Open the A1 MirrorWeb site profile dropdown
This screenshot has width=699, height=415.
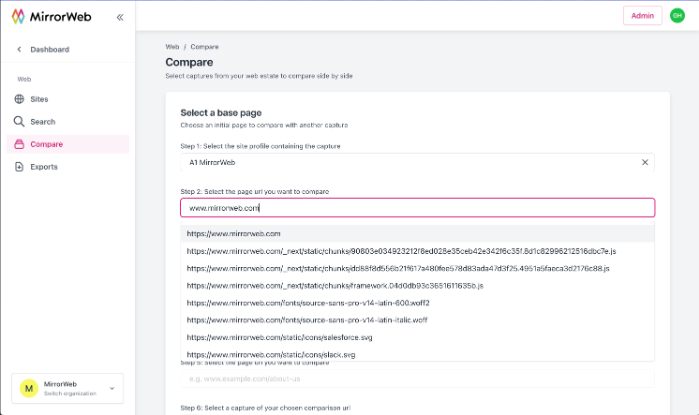417,162
